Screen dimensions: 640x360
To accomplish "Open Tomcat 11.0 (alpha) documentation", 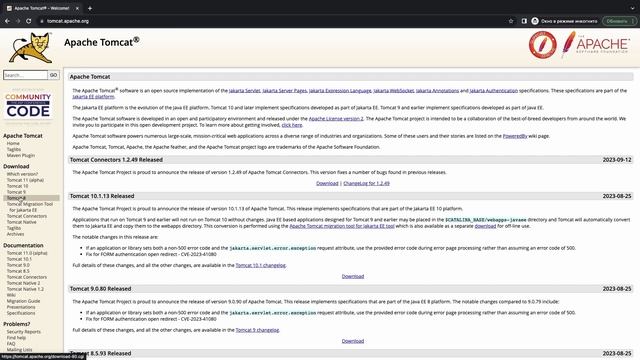I will point(27,253).
